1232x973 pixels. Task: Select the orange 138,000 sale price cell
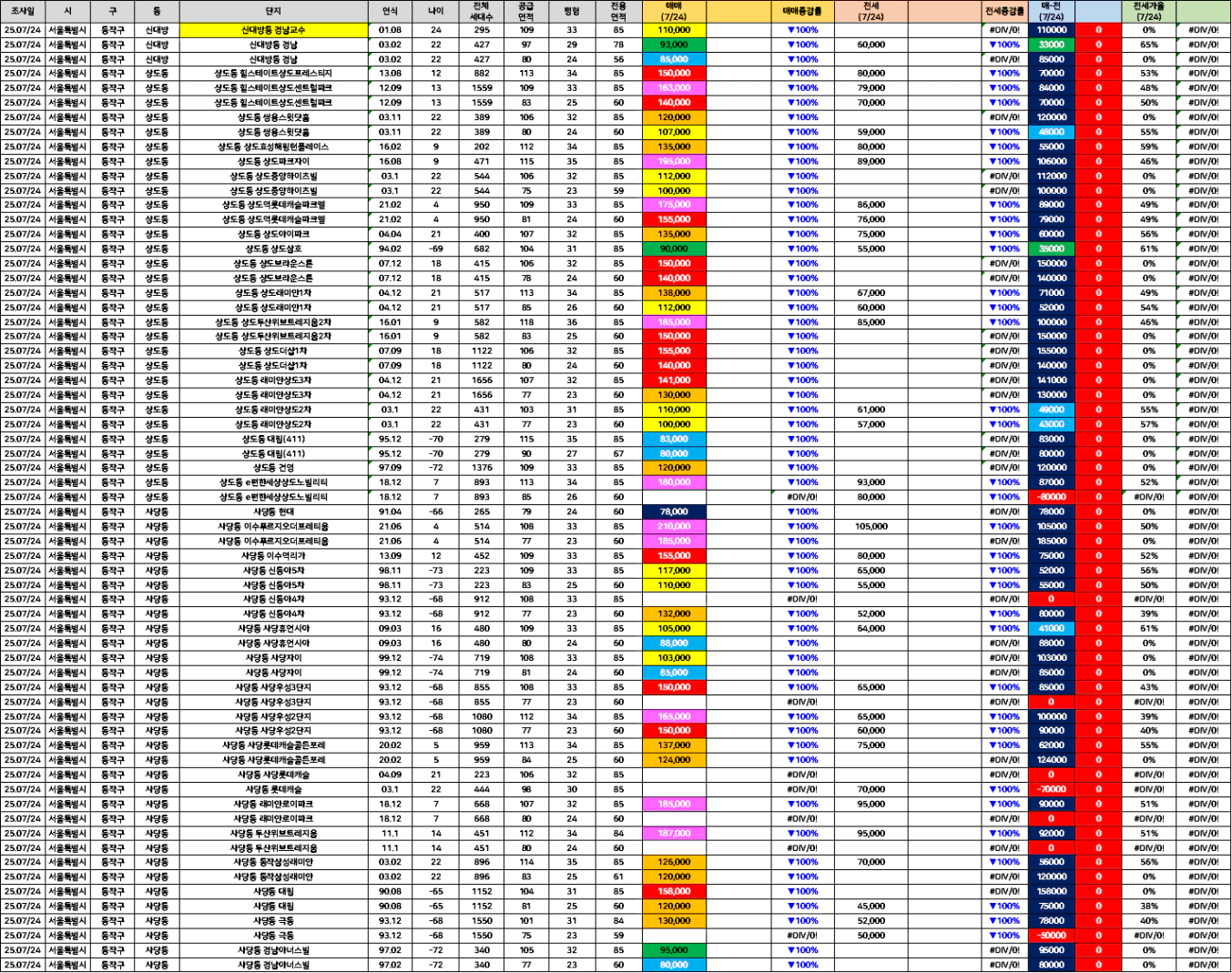[x=674, y=293]
